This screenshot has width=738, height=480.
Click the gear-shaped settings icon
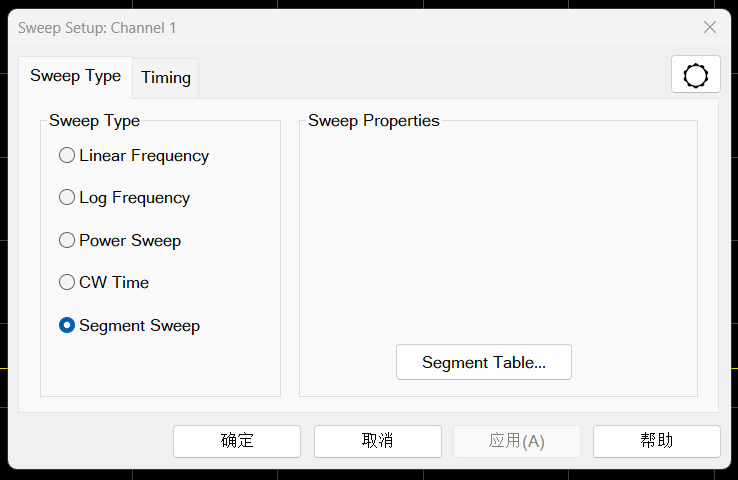(x=695, y=76)
